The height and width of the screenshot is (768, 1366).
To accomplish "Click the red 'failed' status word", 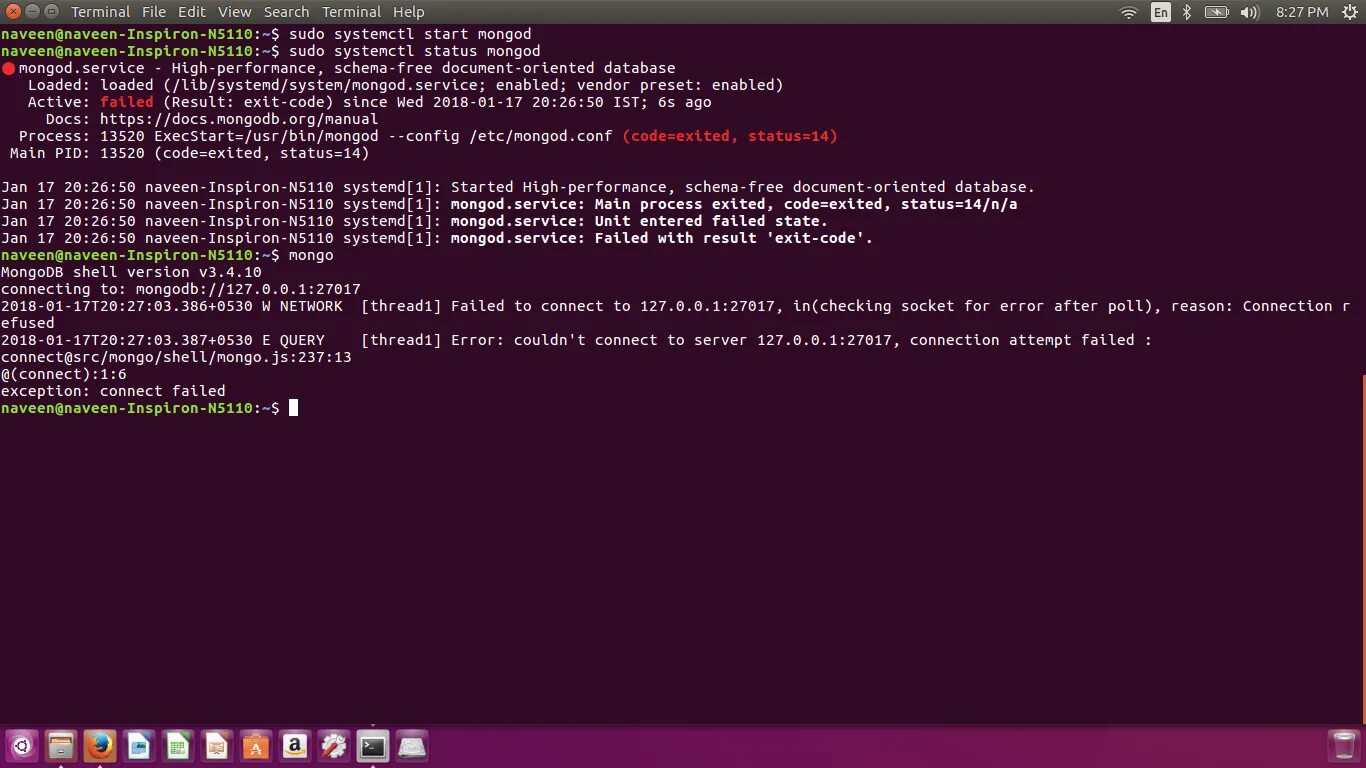I will coord(127,102).
